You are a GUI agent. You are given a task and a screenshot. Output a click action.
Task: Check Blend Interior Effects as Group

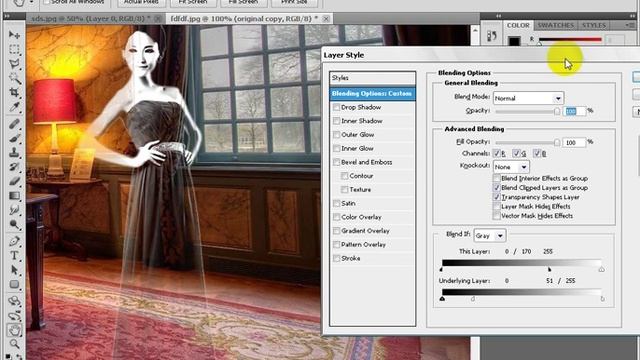click(x=497, y=178)
